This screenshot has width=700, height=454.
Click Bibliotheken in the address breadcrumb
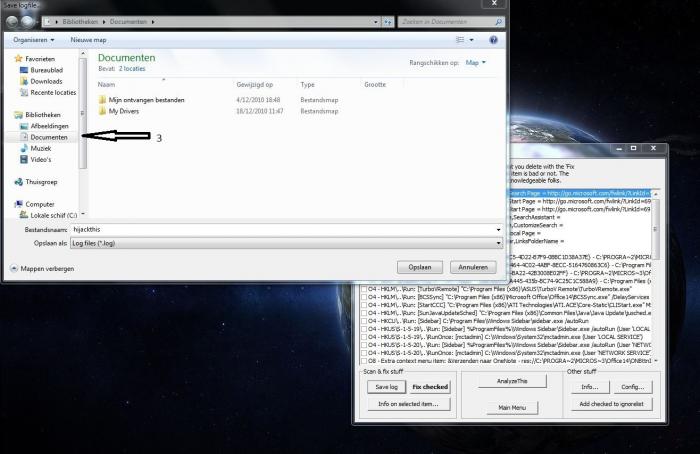pos(80,21)
